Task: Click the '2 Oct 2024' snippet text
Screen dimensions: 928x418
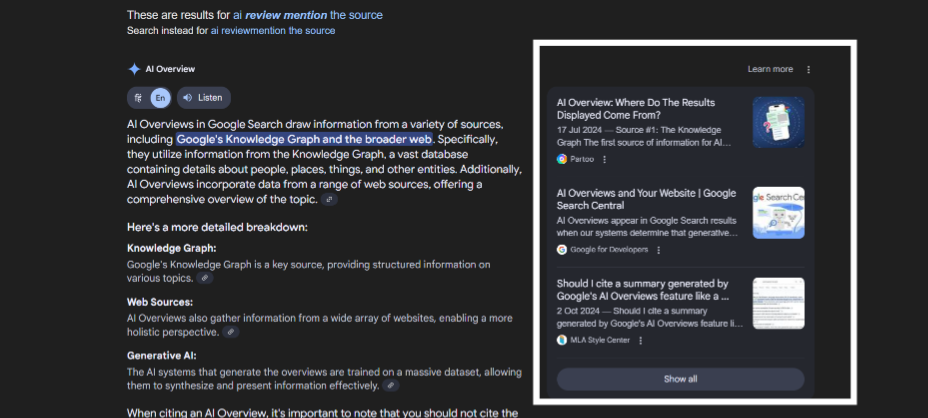Action: pyautogui.click(x=578, y=311)
